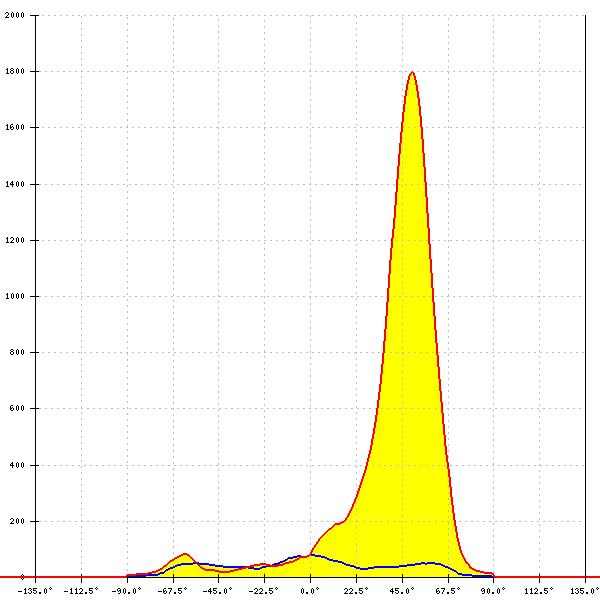The width and height of the screenshot is (600, 600).
Task: Click the x-axis label -112.5°
Action: pos(81,591)
